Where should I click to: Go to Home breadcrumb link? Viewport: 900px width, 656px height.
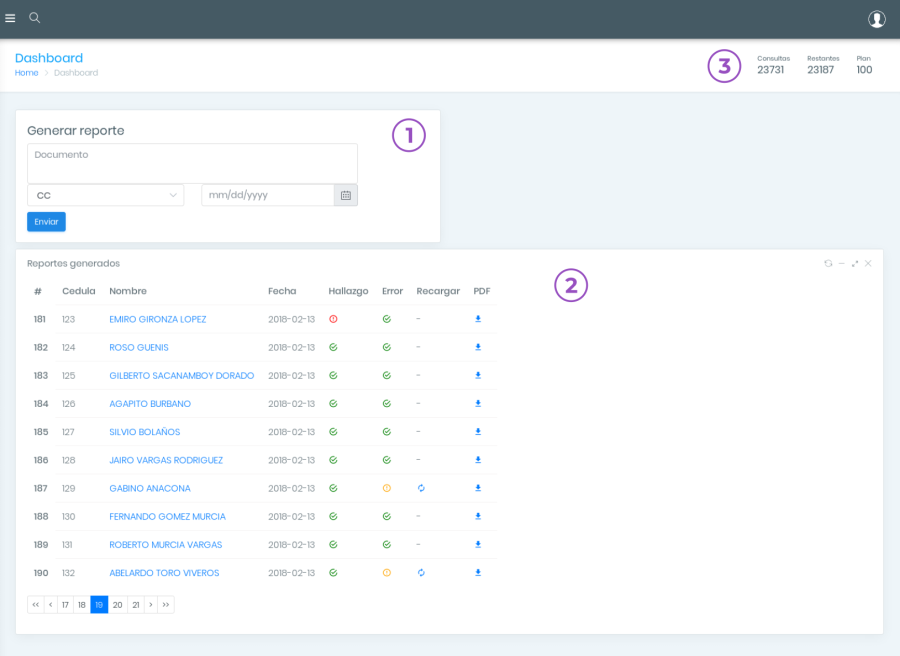(x=26, y=73)
